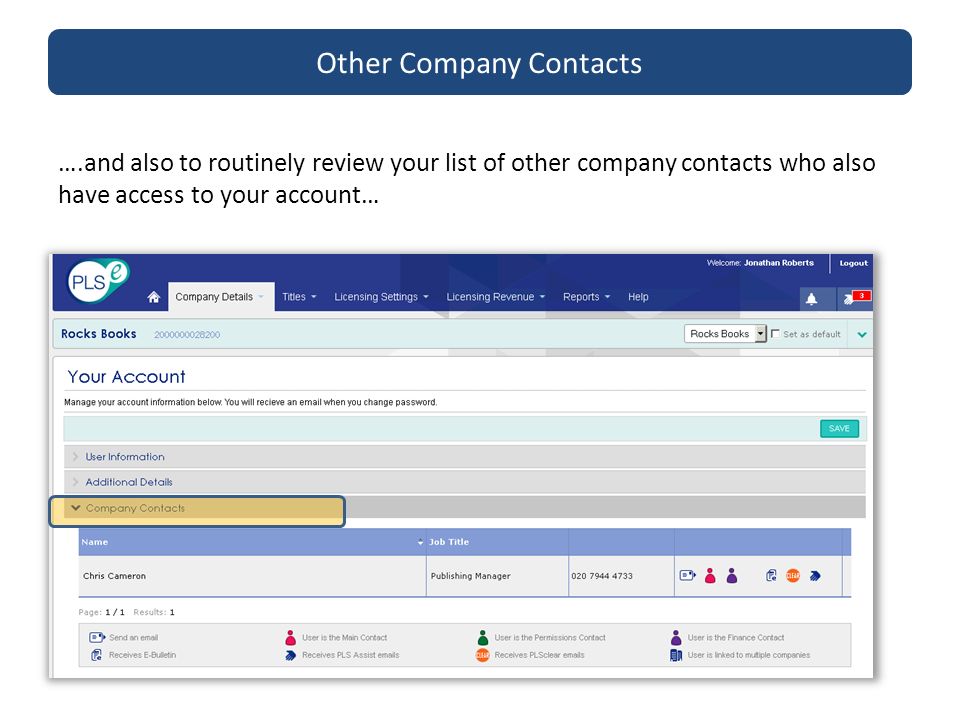This screenshot has width=960, height=720.
Task: Click the legend Receives E-Bulletin icon
Action: pos(96,655)
